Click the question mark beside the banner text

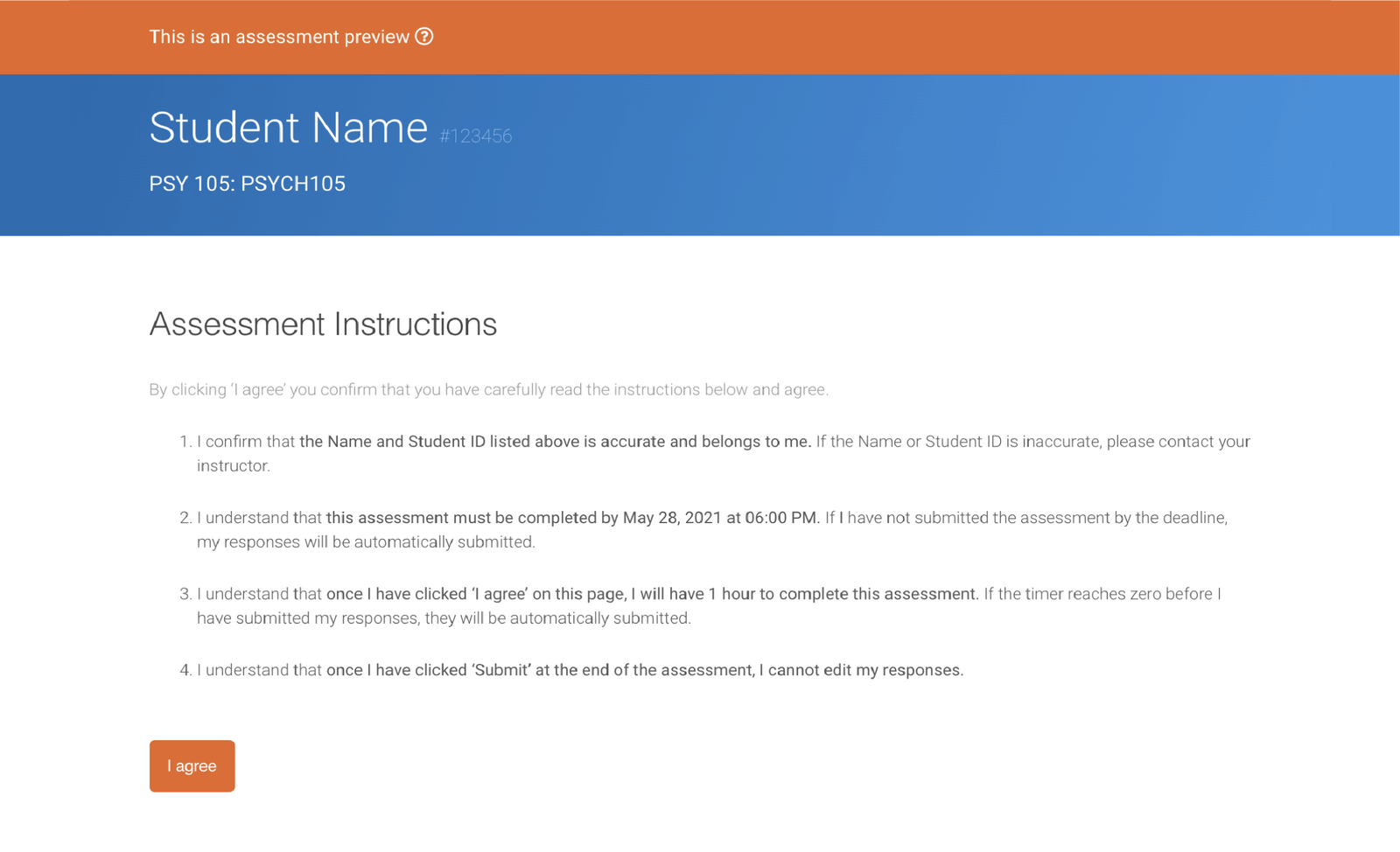(425, 37)
